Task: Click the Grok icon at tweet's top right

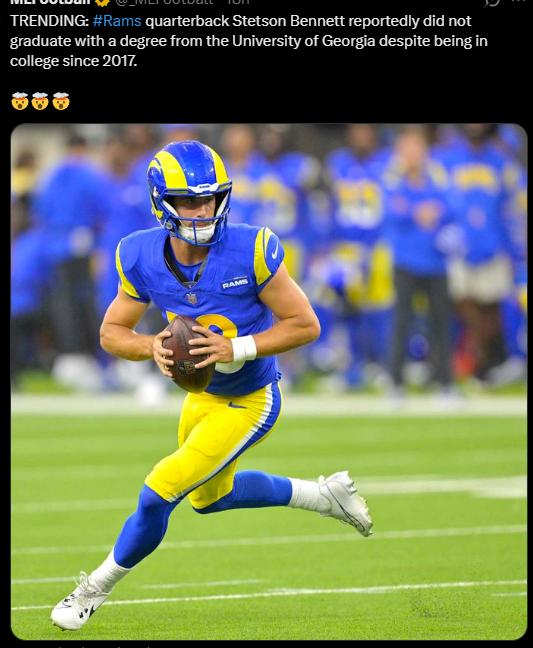Action: coord(492,2)
